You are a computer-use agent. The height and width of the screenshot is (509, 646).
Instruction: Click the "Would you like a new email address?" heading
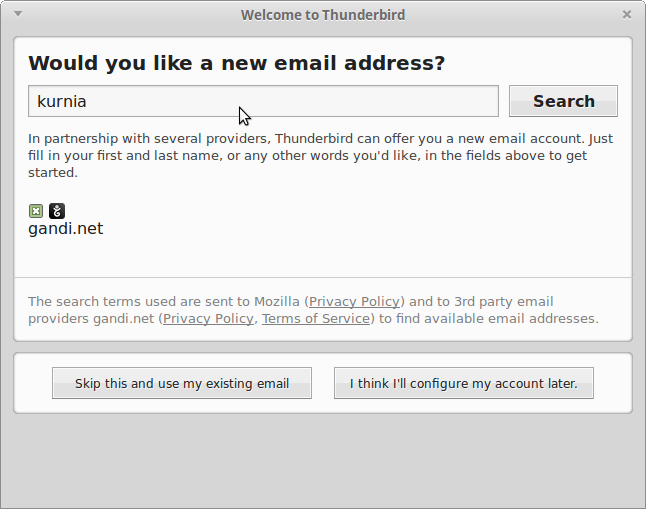[x=236, y=64]
